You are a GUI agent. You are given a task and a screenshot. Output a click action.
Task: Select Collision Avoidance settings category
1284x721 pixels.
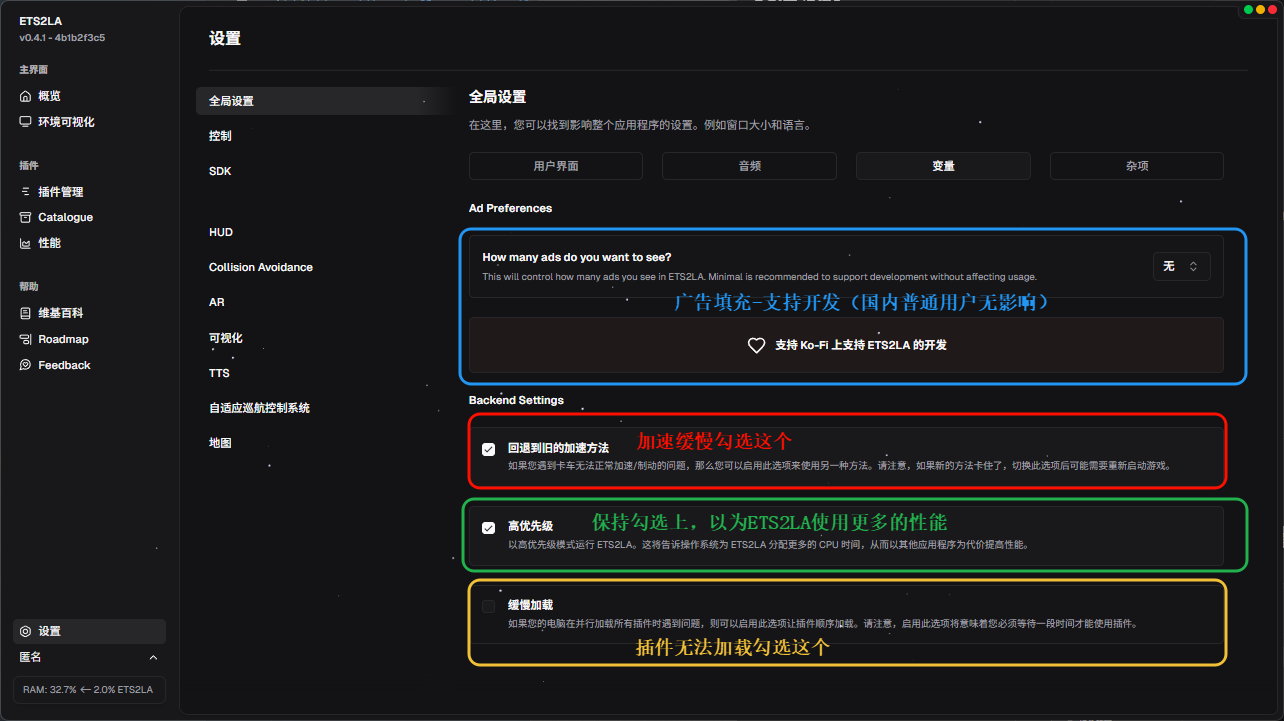click(261, 267)
